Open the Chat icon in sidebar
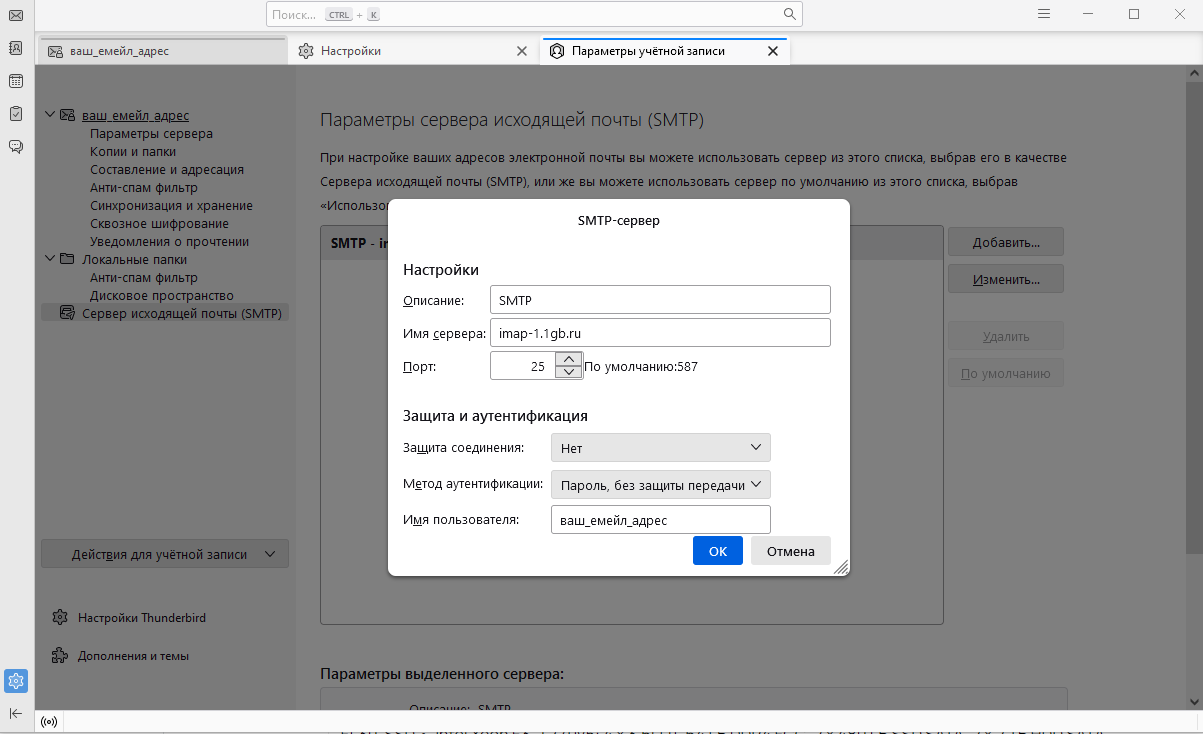The image size is (1203, 734). tap(16, 147)
